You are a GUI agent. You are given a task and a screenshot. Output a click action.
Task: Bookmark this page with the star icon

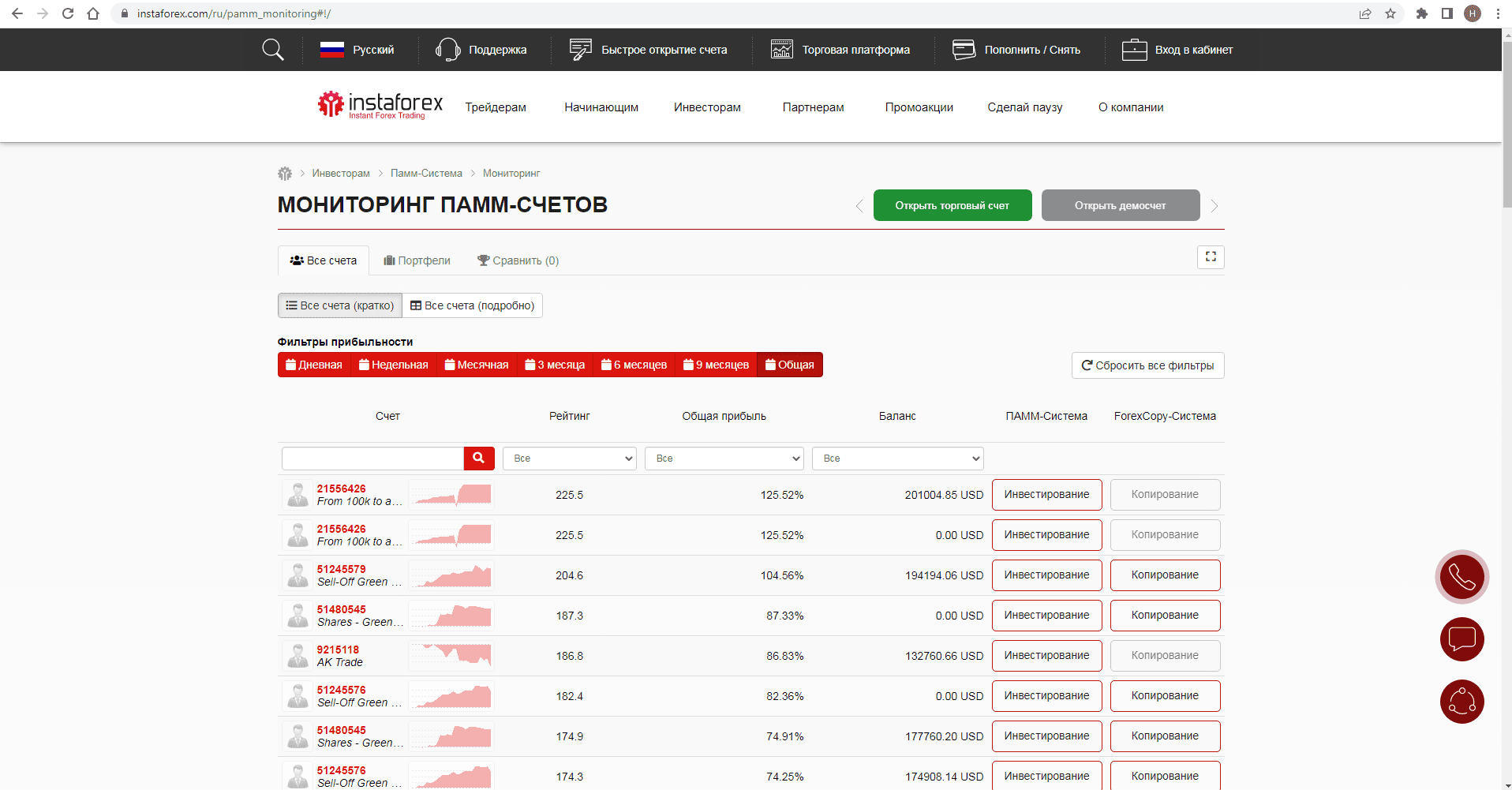pos(1390,13)
